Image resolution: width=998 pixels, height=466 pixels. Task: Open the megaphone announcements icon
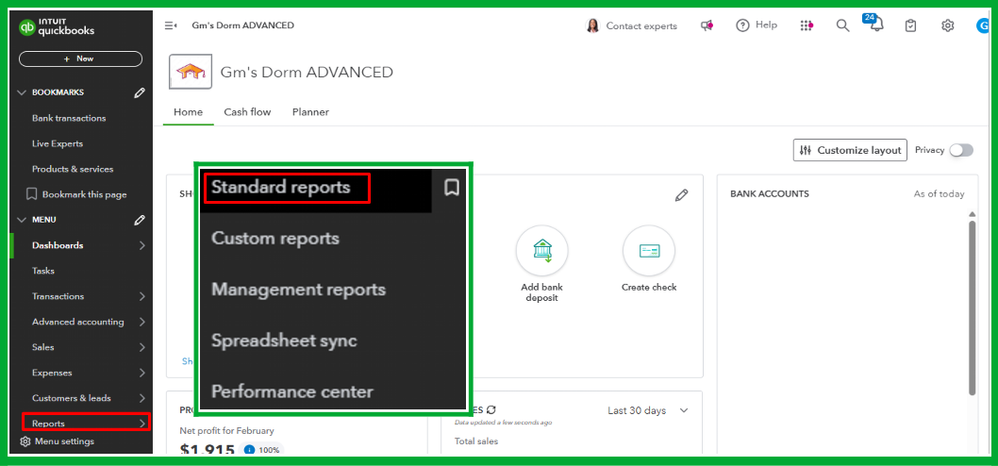pyautogui.click(x=706, y=25)
